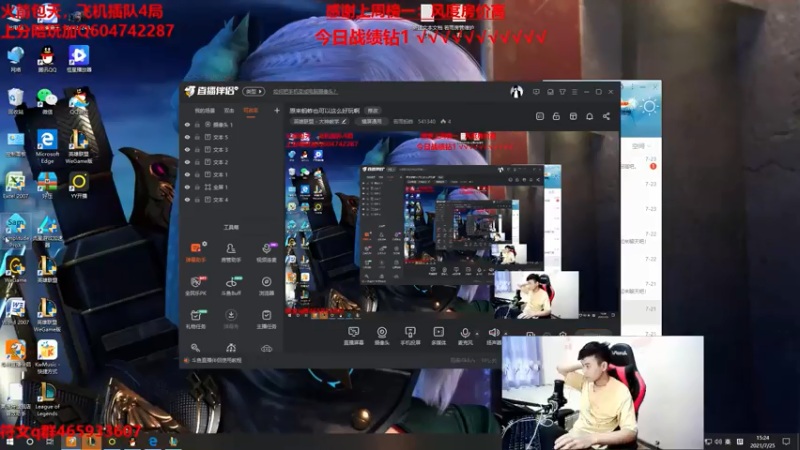
Task: Select the 全屏 1 layer row
Action: click(231, 187)
